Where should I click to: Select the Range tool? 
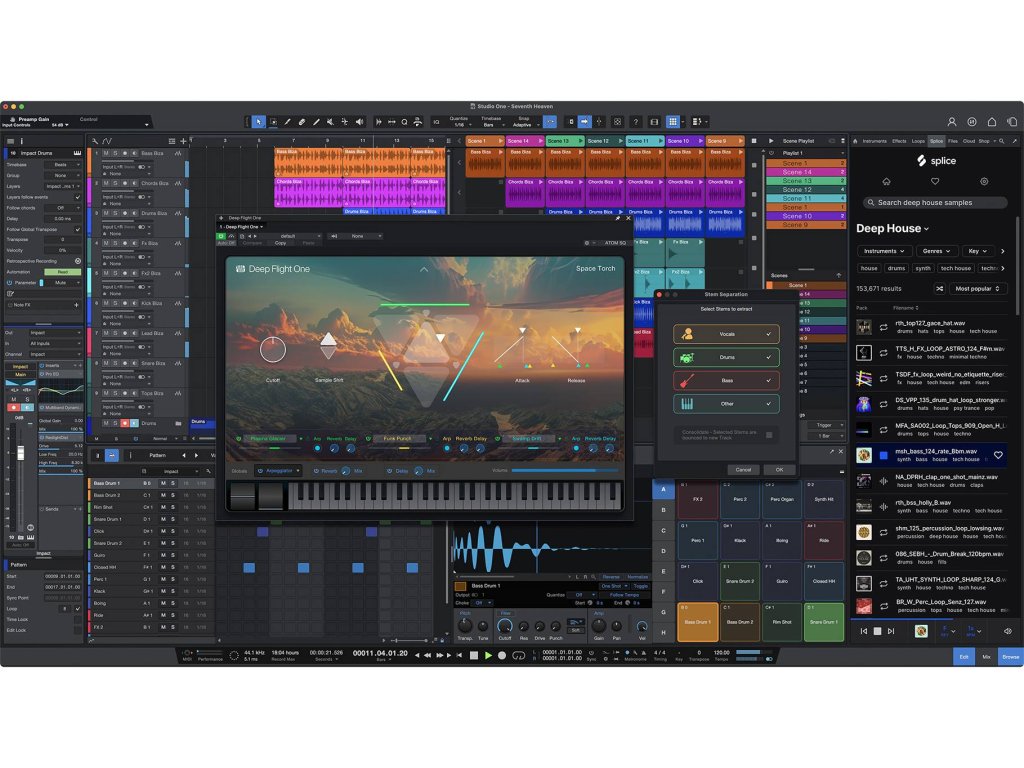pos(273,121)
